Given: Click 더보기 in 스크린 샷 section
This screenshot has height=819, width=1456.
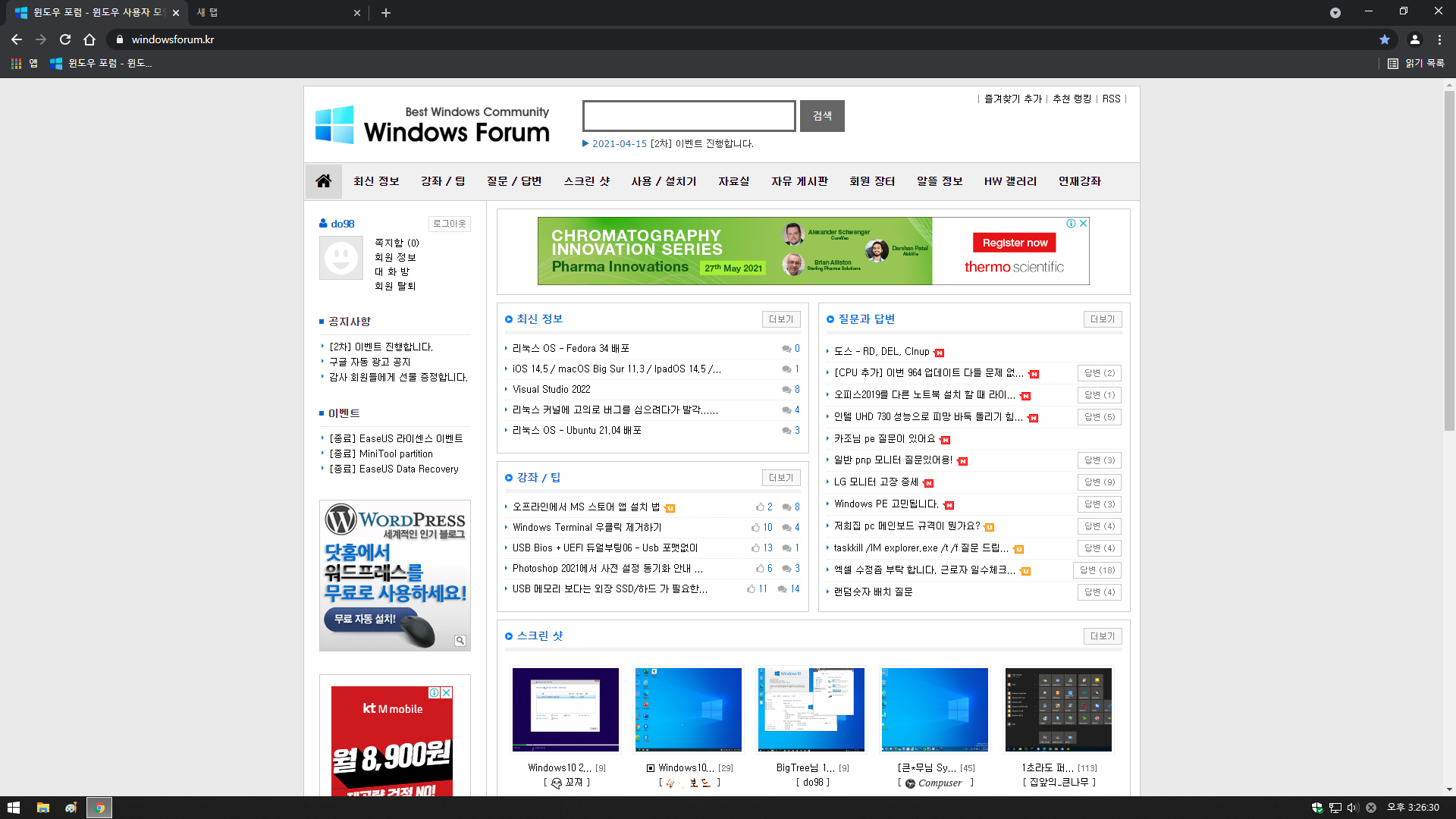Looking at the screenshot, I should click(x=1103, y=636).
